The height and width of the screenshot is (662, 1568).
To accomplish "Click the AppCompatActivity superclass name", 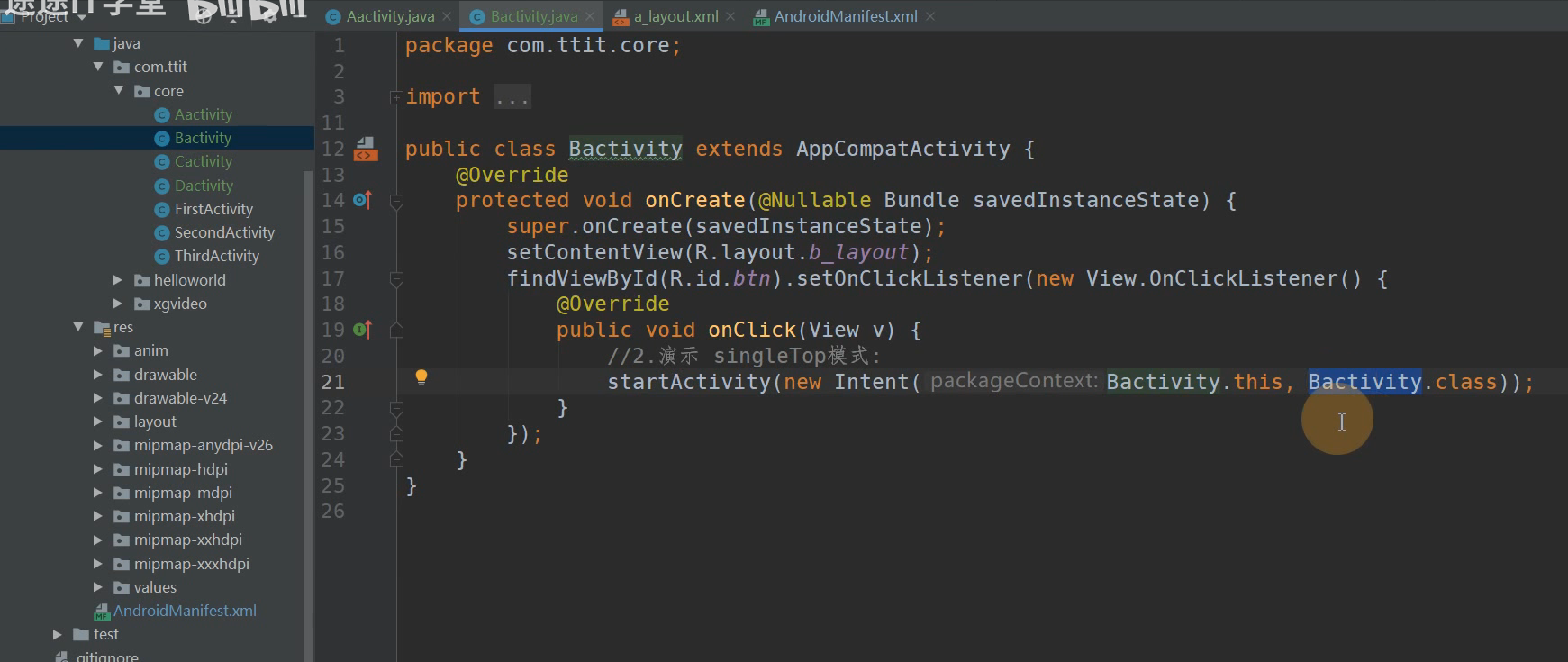I will point(902,149).
